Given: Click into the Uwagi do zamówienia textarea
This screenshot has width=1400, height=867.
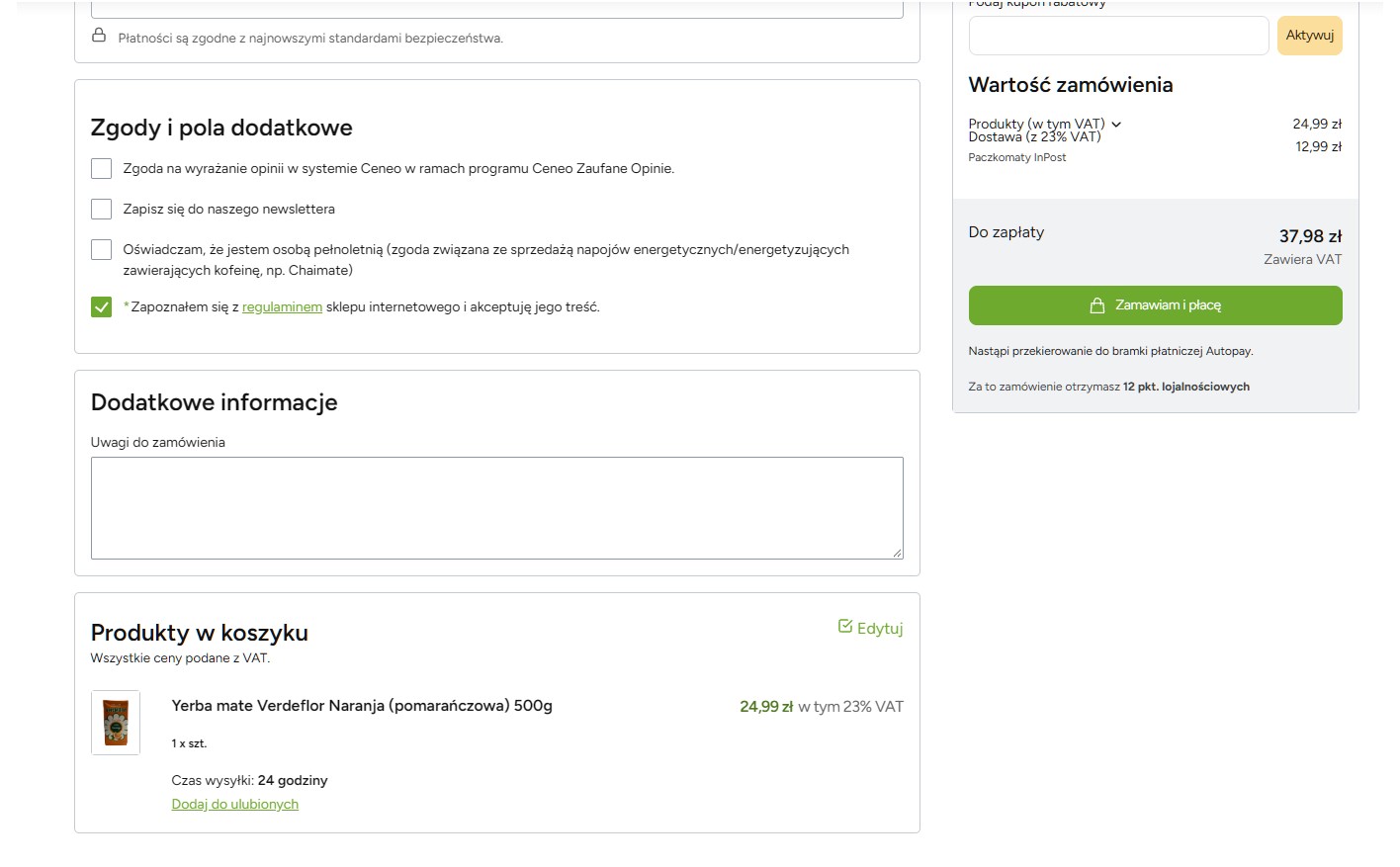Looking at the screenshot, I should click(x=497, y=508).
